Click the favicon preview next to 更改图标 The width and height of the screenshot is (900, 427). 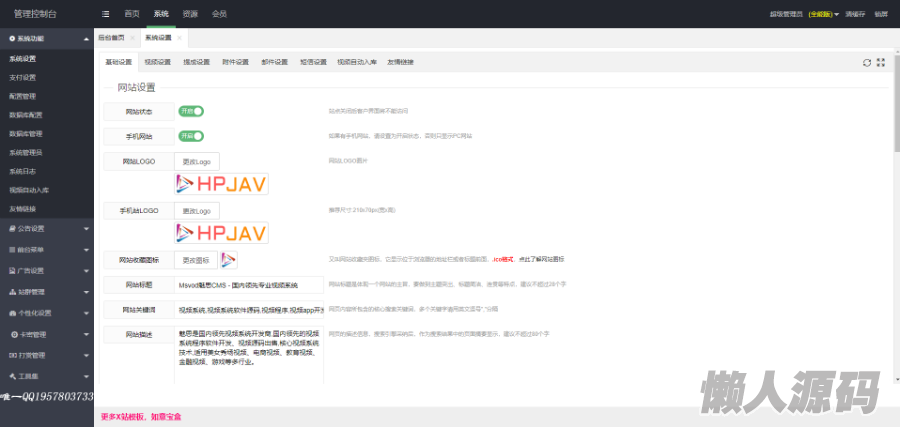(x=229, y=260)
